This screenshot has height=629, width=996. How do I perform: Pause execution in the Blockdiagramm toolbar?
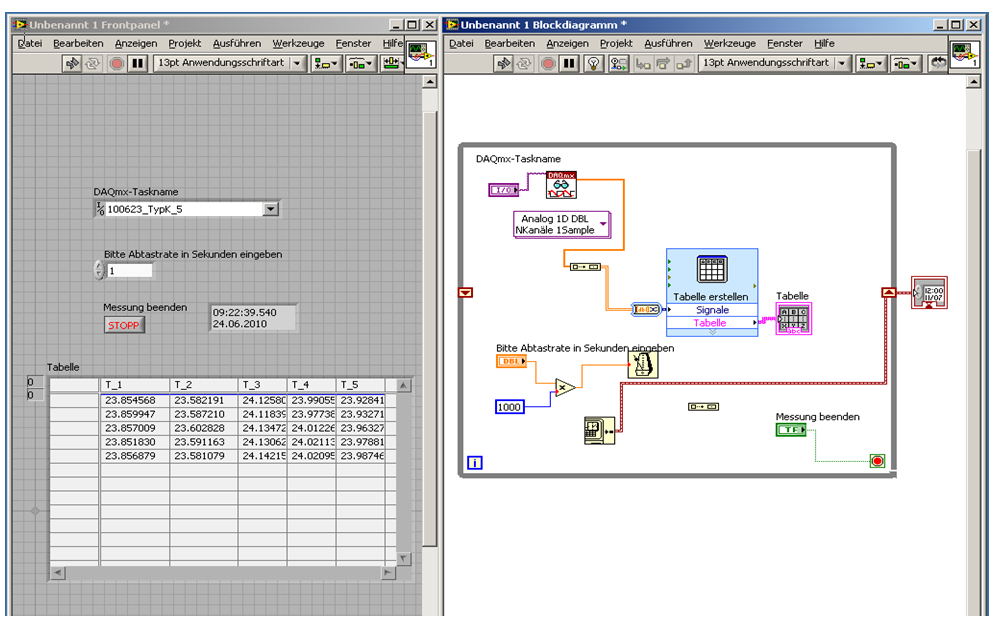[x=570, y=63]
